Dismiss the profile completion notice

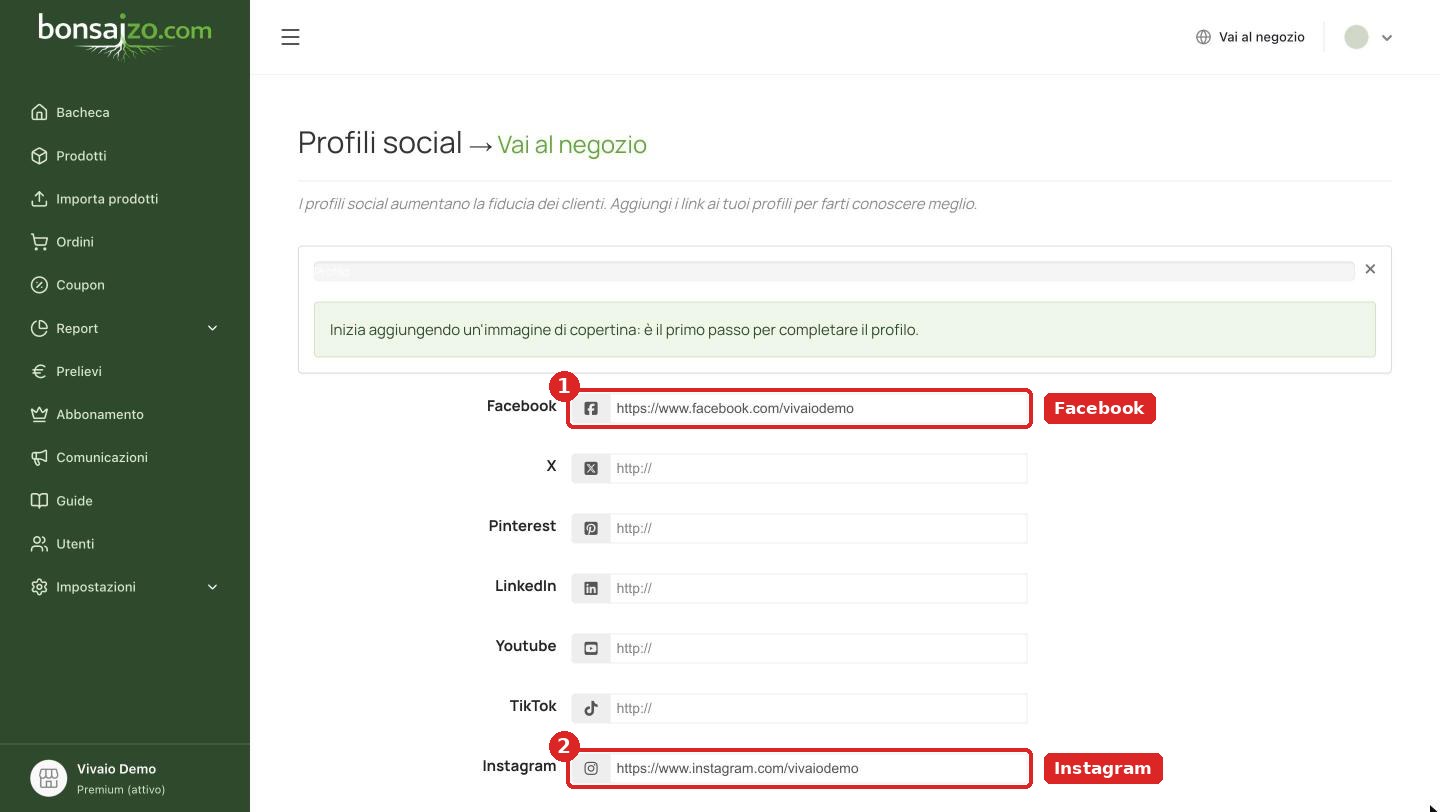[1370, 269]
